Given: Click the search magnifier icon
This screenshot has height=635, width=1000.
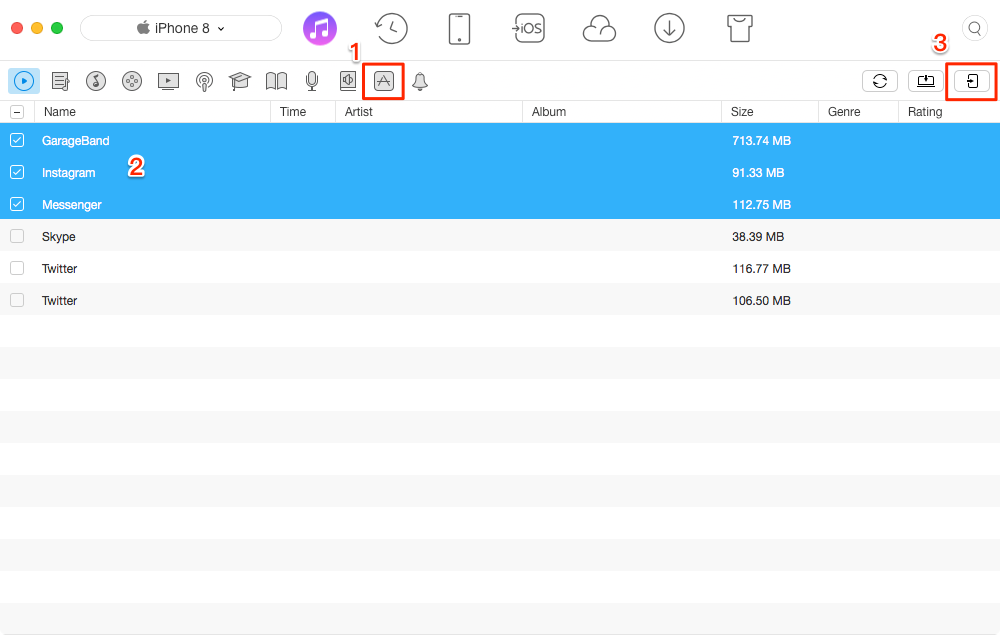Looking at the screenshot, I should pyautogui.click(x=974, y=28).
